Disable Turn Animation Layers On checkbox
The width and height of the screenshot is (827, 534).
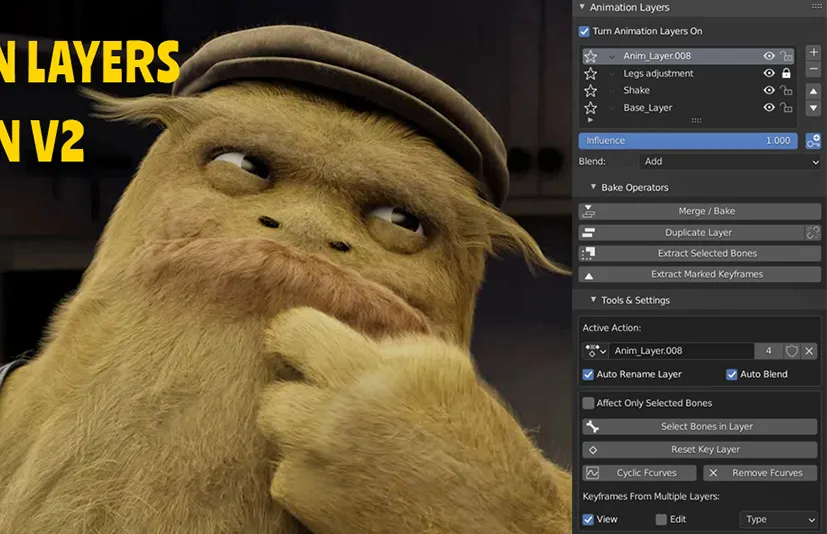585,32
